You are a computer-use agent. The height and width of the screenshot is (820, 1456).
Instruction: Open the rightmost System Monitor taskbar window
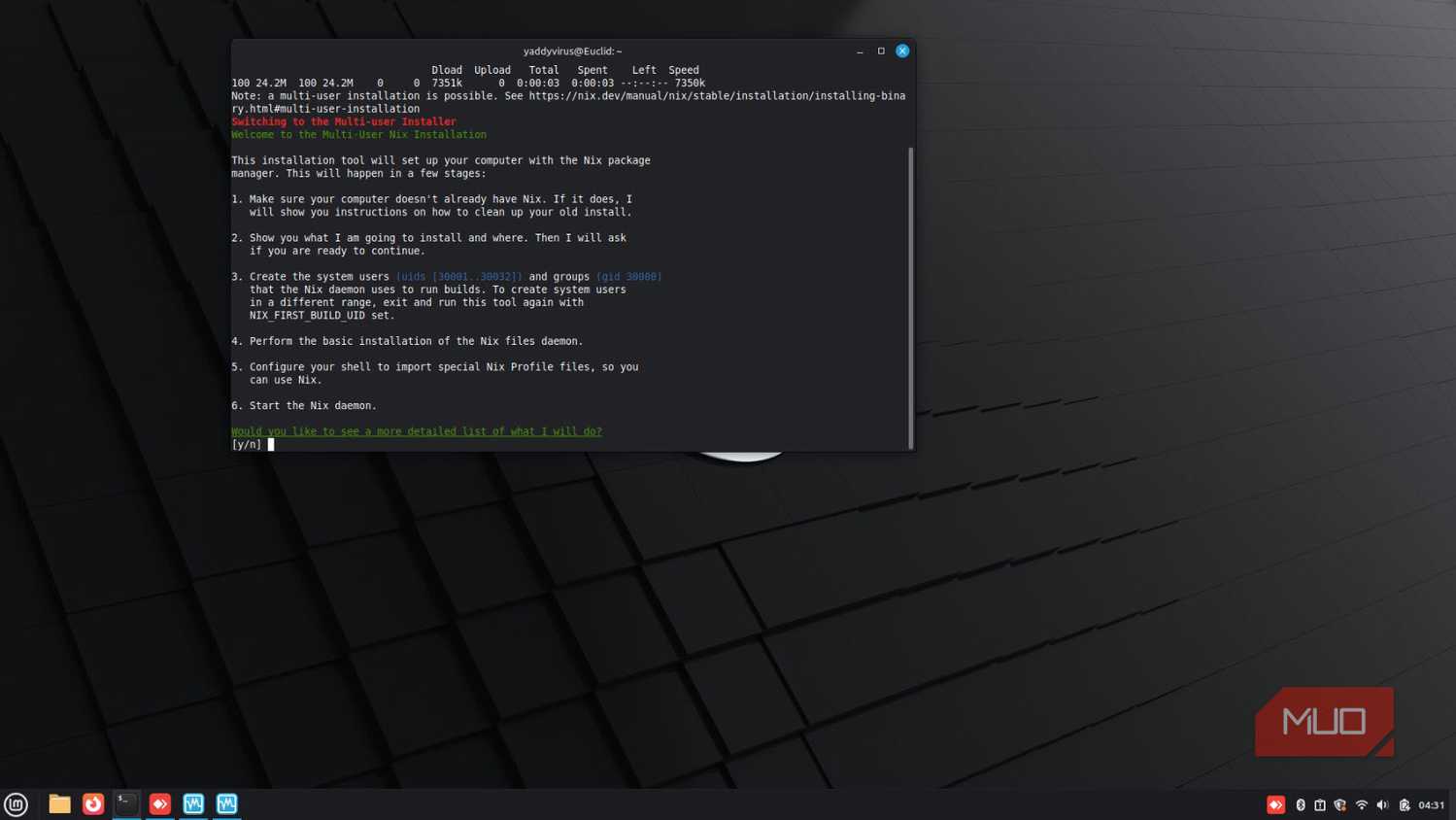[x=227, y=804]
